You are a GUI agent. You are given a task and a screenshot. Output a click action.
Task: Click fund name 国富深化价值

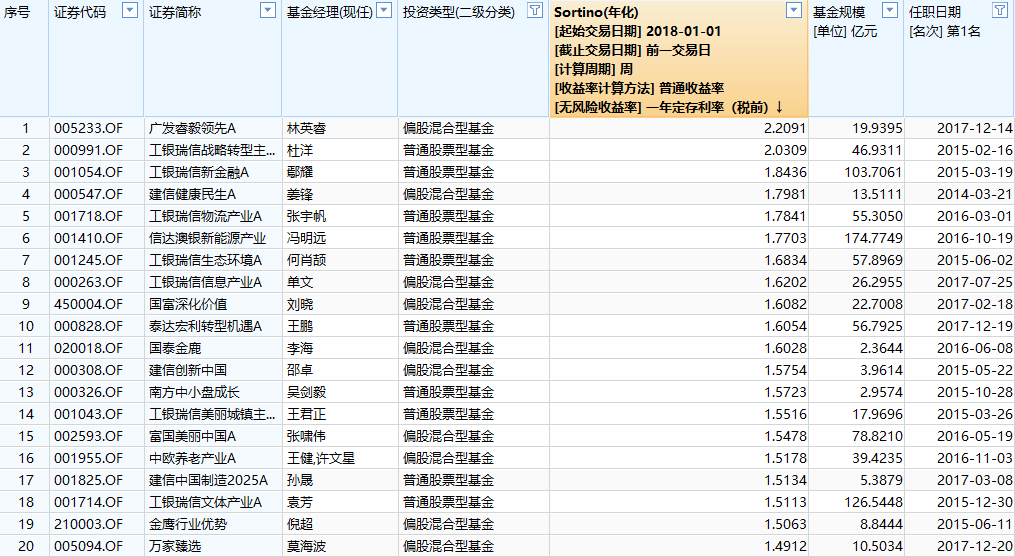point(188,304)
